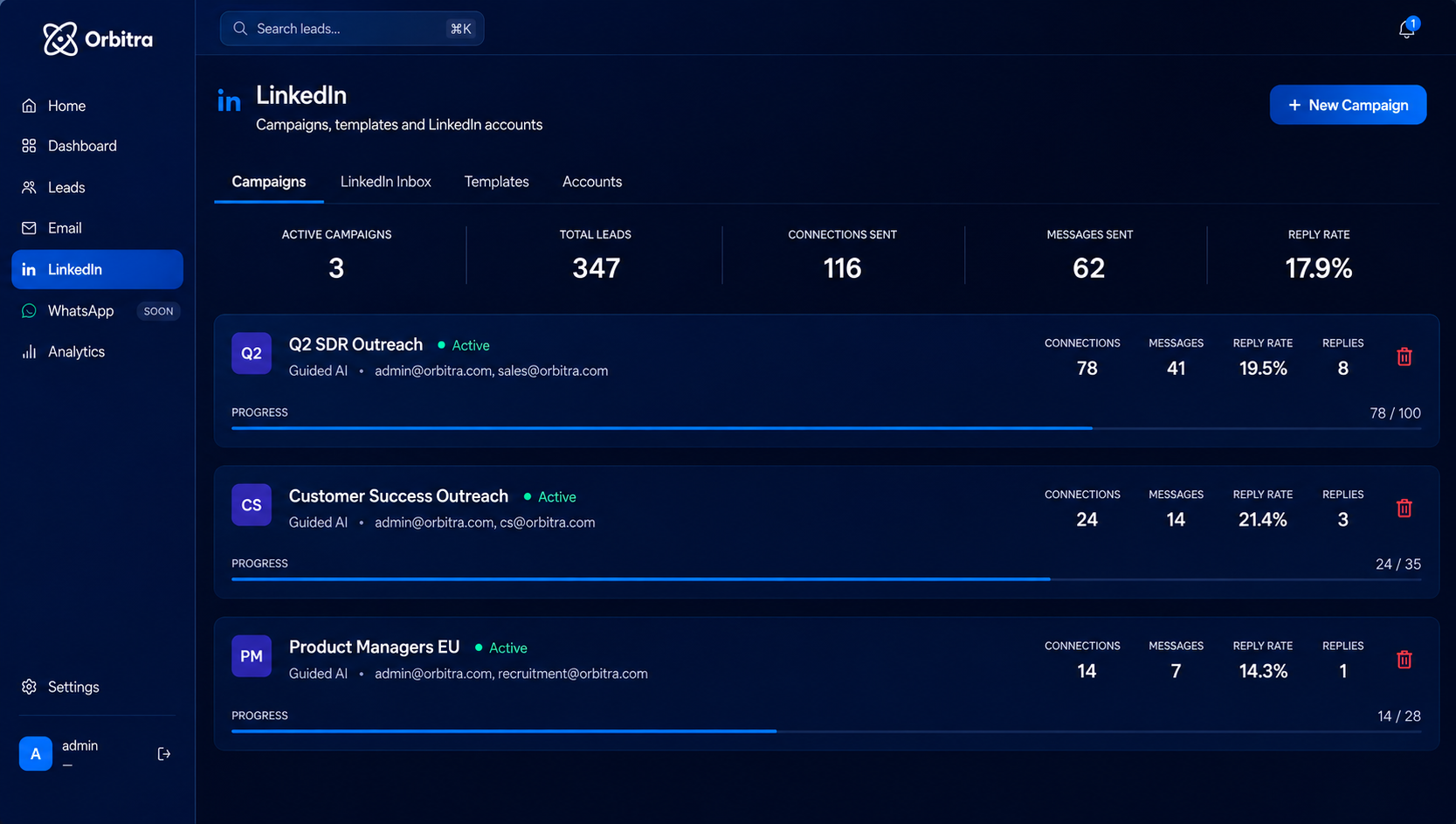Screen dimensions: 1456x824
Task: Open the Templates tab
Action: (x=497, y=182)
